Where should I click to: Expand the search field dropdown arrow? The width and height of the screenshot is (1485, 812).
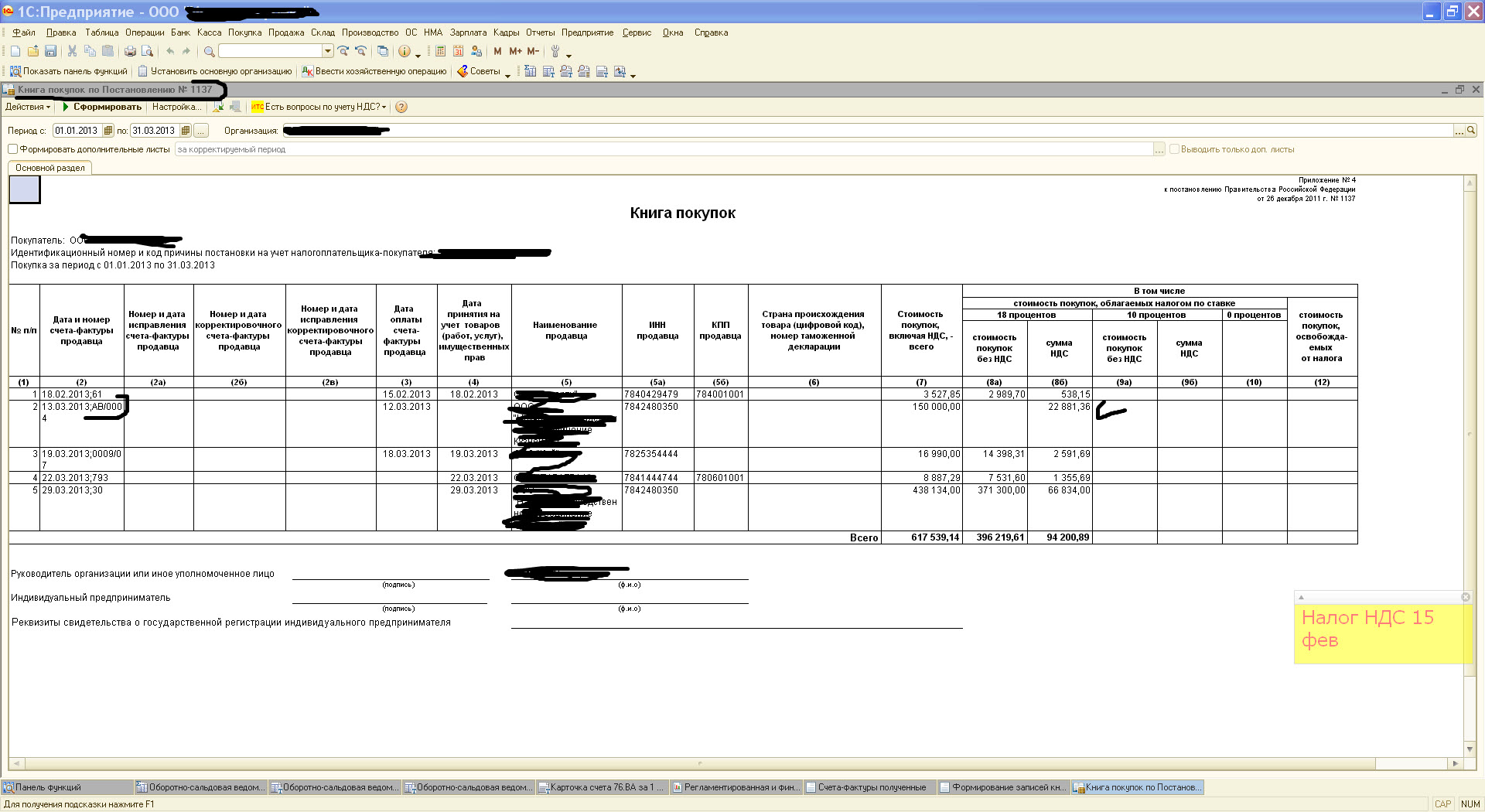(x=328, y=51)
